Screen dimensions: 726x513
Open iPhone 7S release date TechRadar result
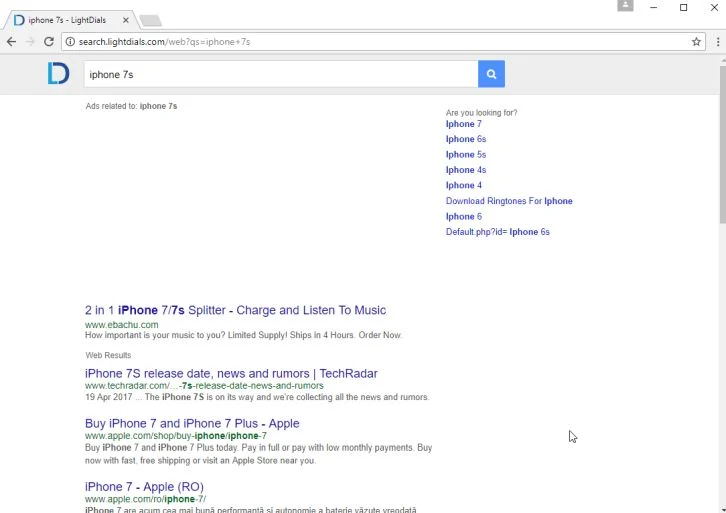pos(231,374)
